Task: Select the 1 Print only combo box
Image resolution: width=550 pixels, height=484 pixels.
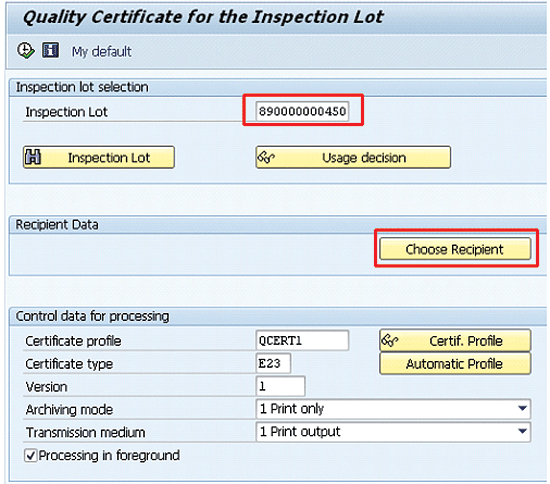Action: pos(393,409)
